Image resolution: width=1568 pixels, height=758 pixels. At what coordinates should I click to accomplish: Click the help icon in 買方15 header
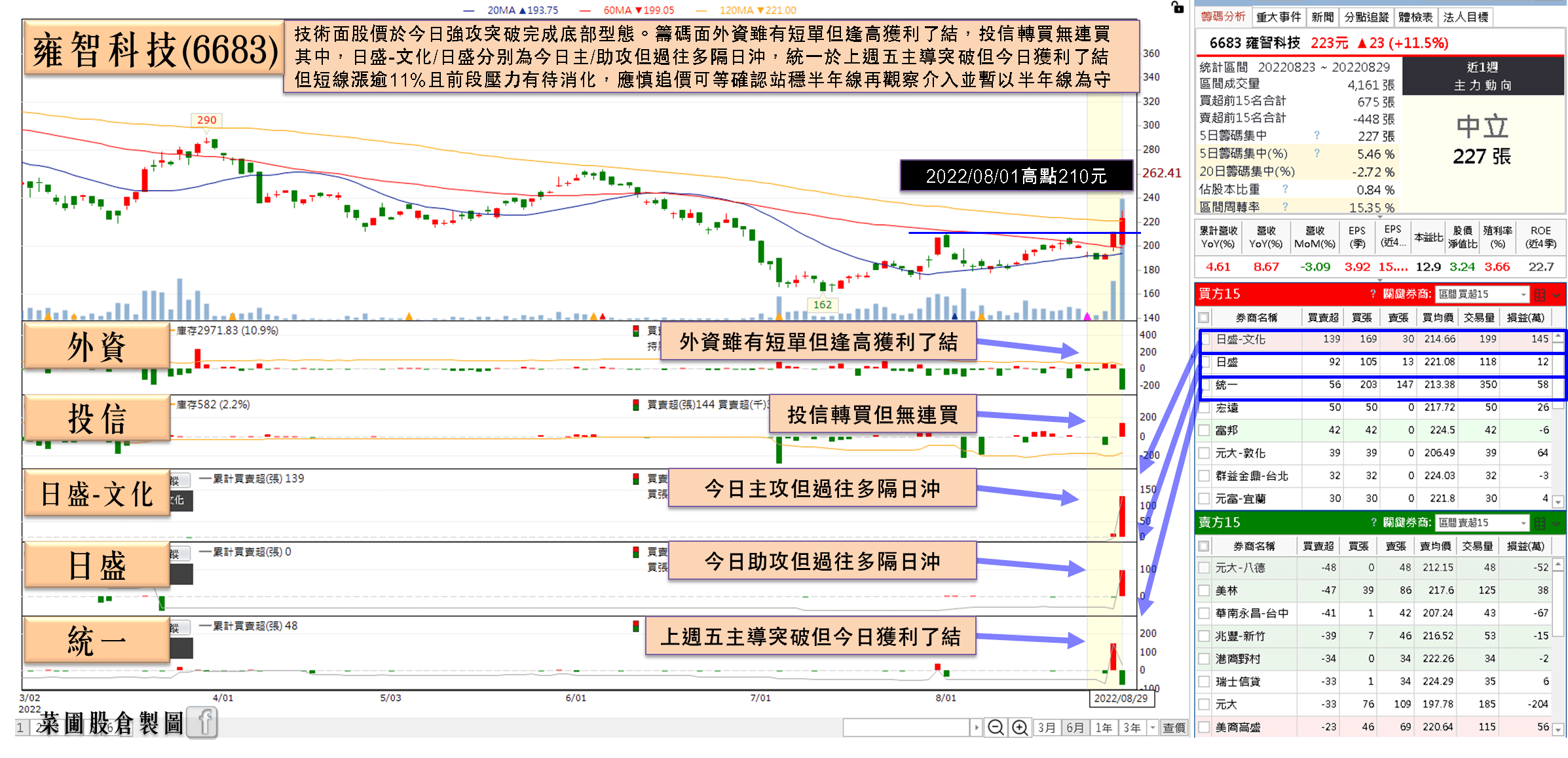pyautogui.click(x=1373, y=294)
